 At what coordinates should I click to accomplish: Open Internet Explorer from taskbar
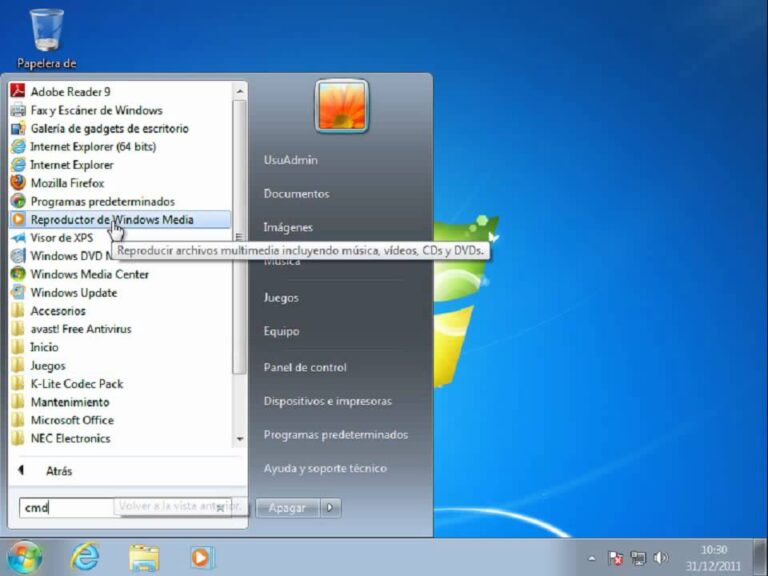pos(84,557)
